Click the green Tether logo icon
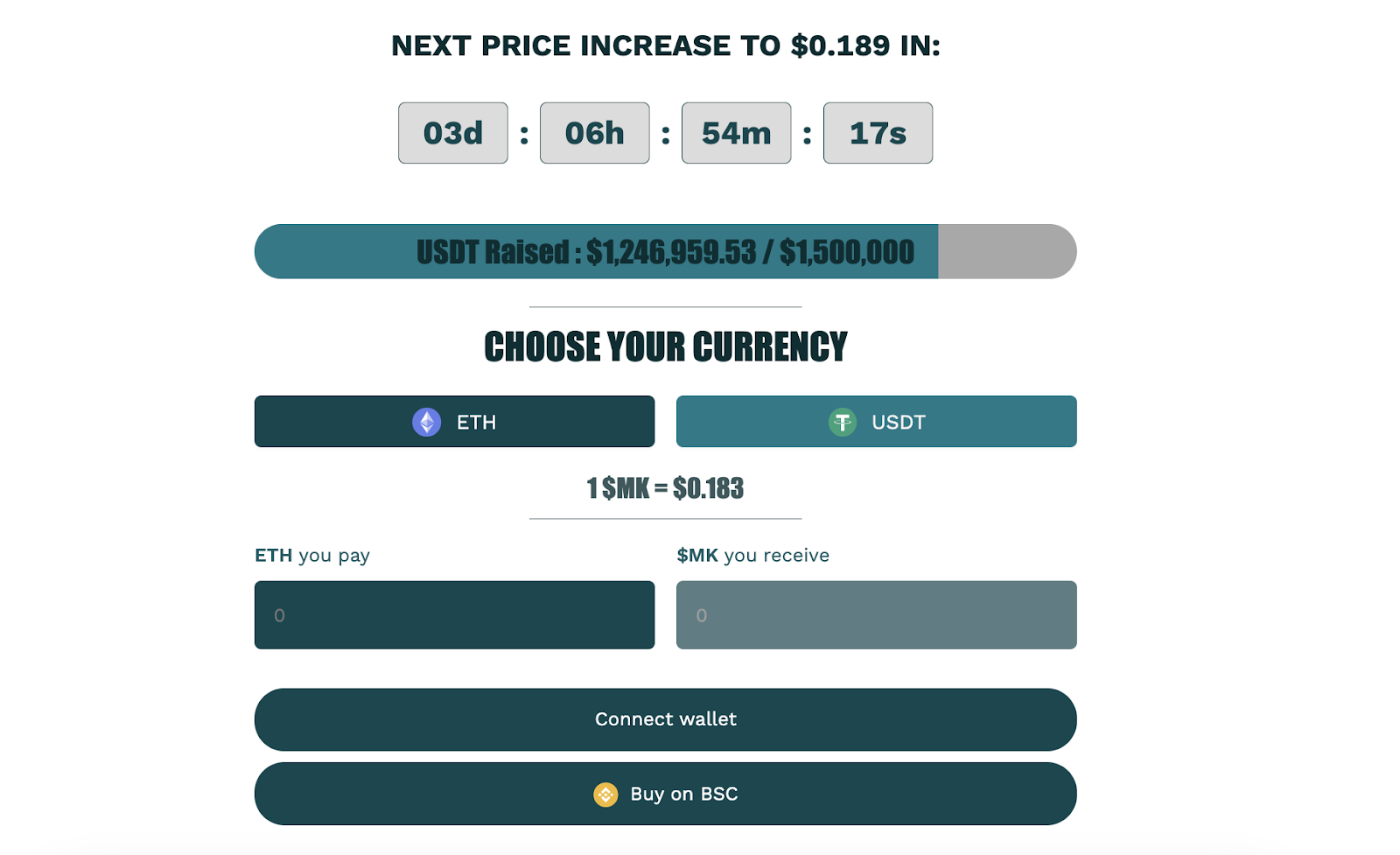1400x855 pixels. (x=842, y=423)
